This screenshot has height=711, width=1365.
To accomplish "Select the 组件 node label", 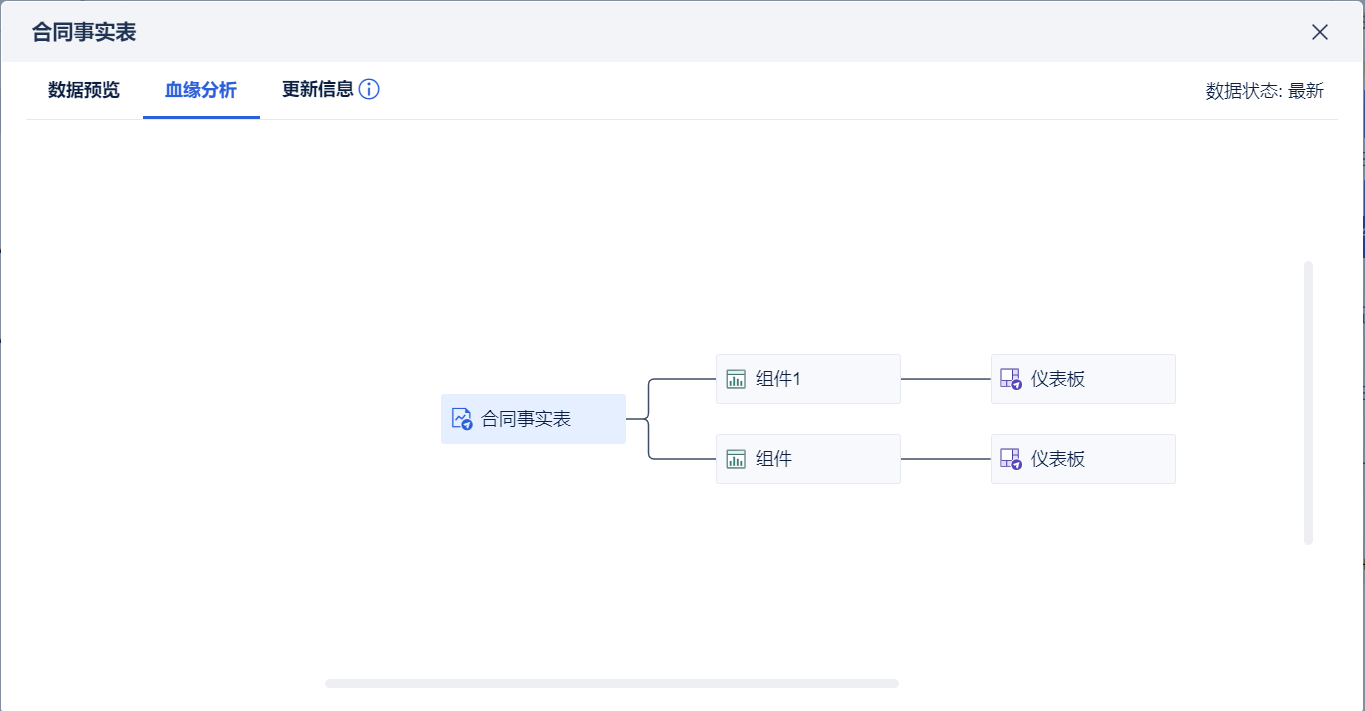I will coord(774,459).
